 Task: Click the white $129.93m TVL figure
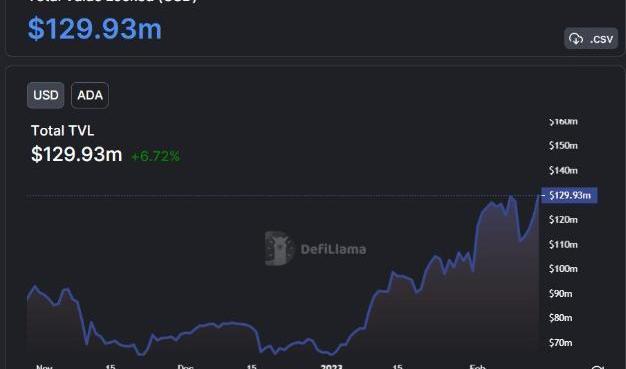77,154
